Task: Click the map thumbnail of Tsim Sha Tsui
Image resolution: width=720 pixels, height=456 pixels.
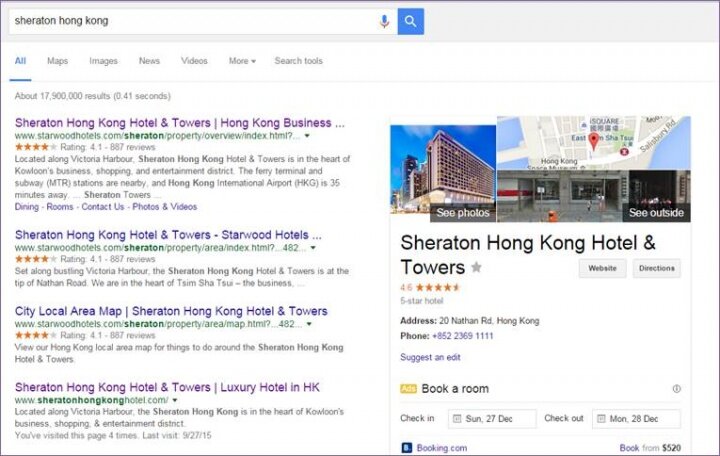Action: coord(594,143)
